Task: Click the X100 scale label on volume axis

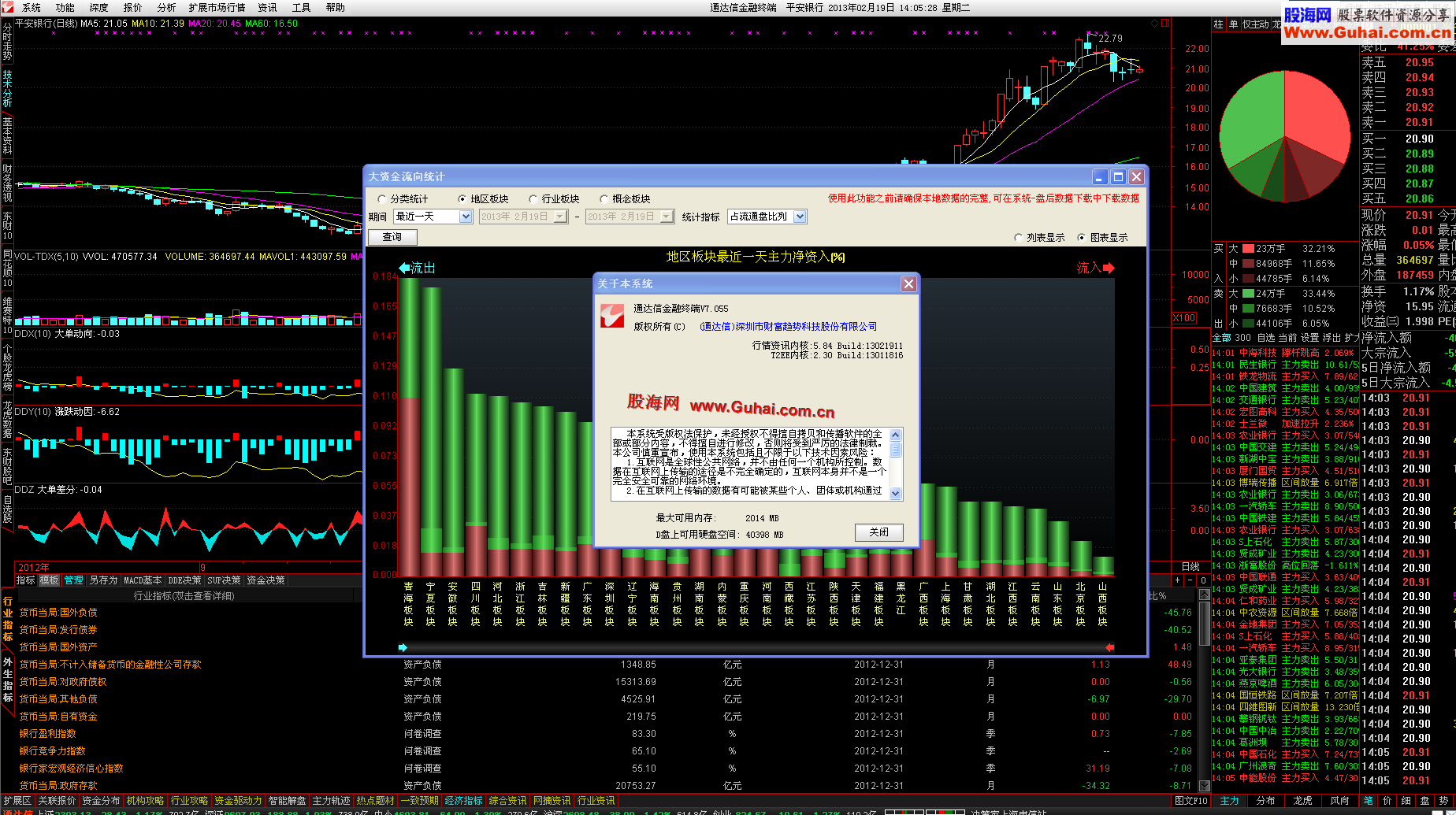Action: (x=1184, y=318)
